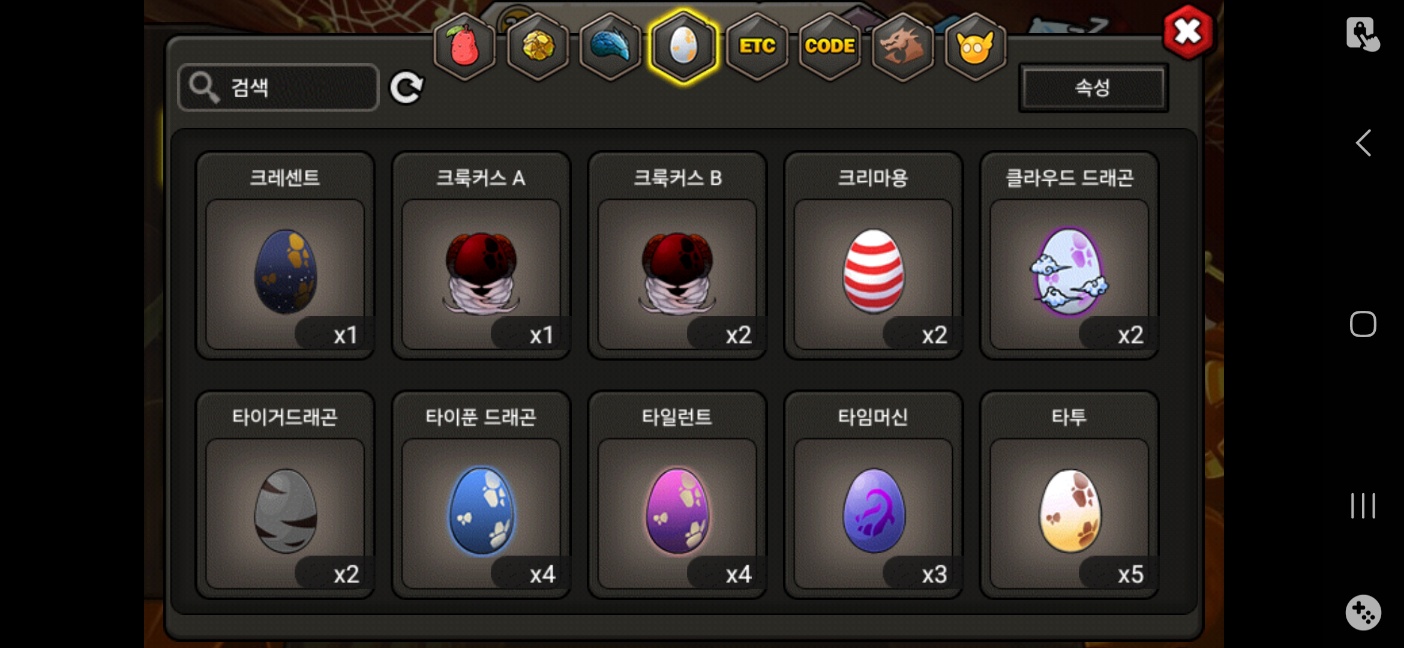Select the 크룩커스 B nest egg

(677, 255)
